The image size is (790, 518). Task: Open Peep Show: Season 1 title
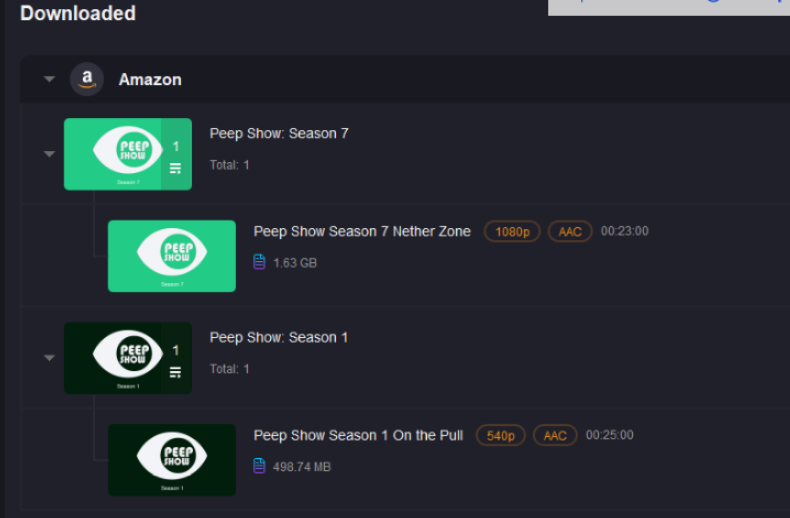click(x=279, y=337)
